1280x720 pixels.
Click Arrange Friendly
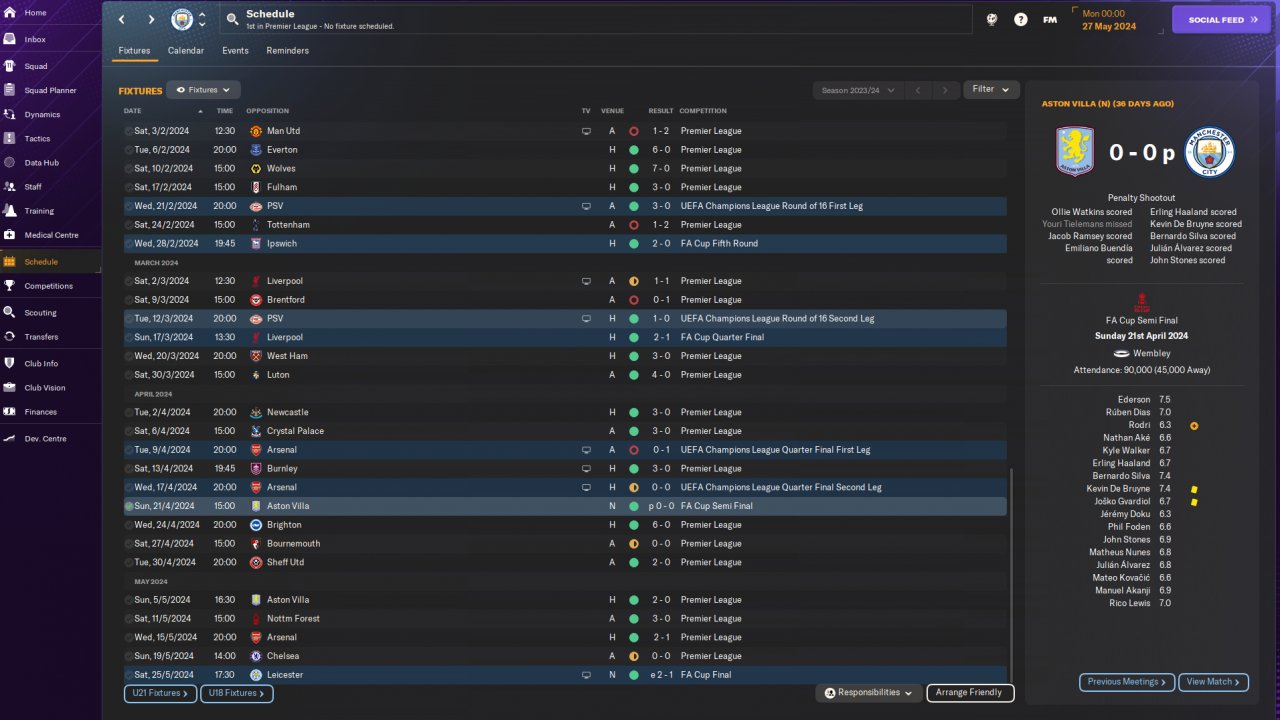(x=970, y=692)
